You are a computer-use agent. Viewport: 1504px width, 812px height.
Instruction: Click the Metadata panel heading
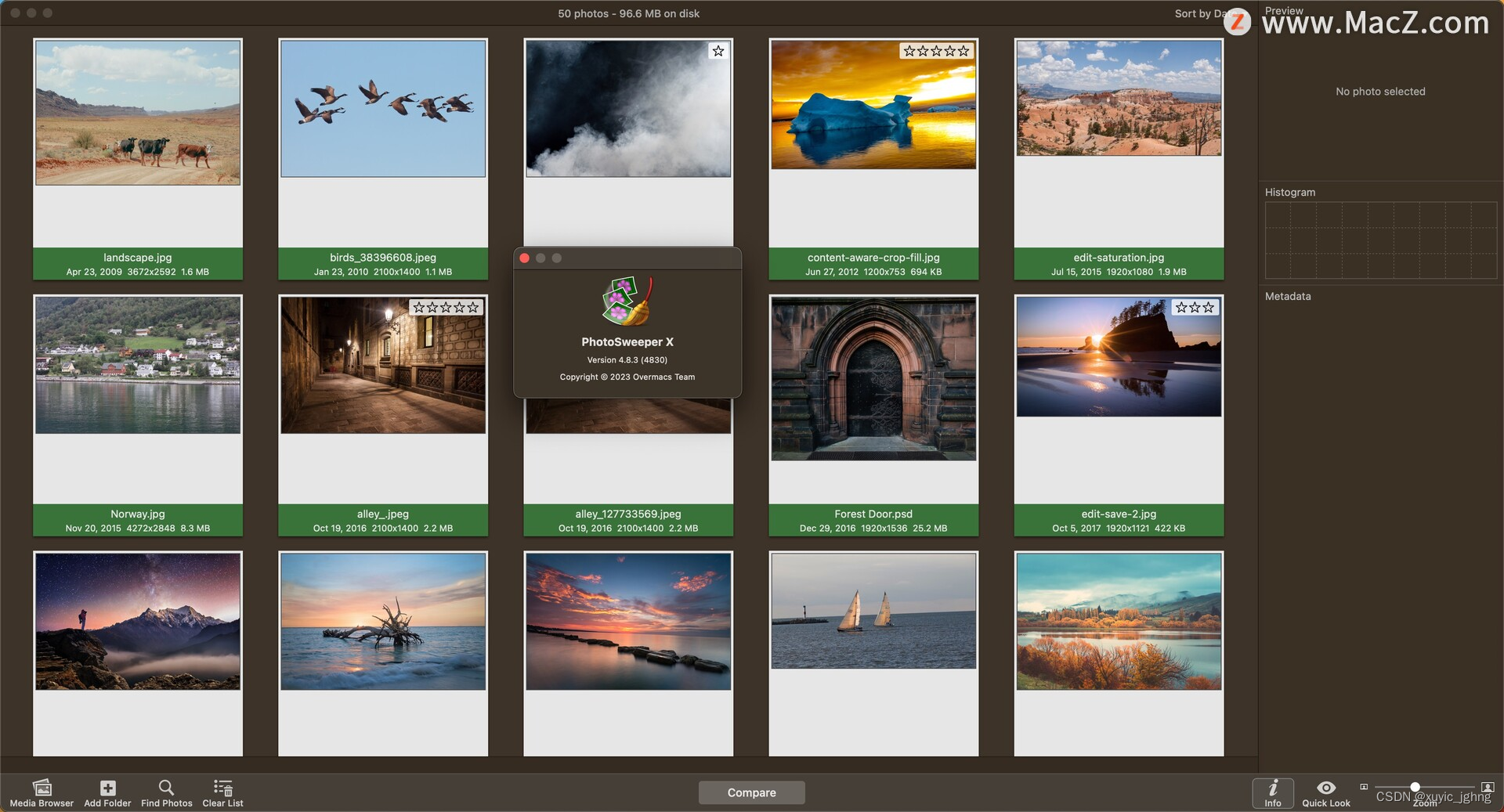tap(1288, 297)
